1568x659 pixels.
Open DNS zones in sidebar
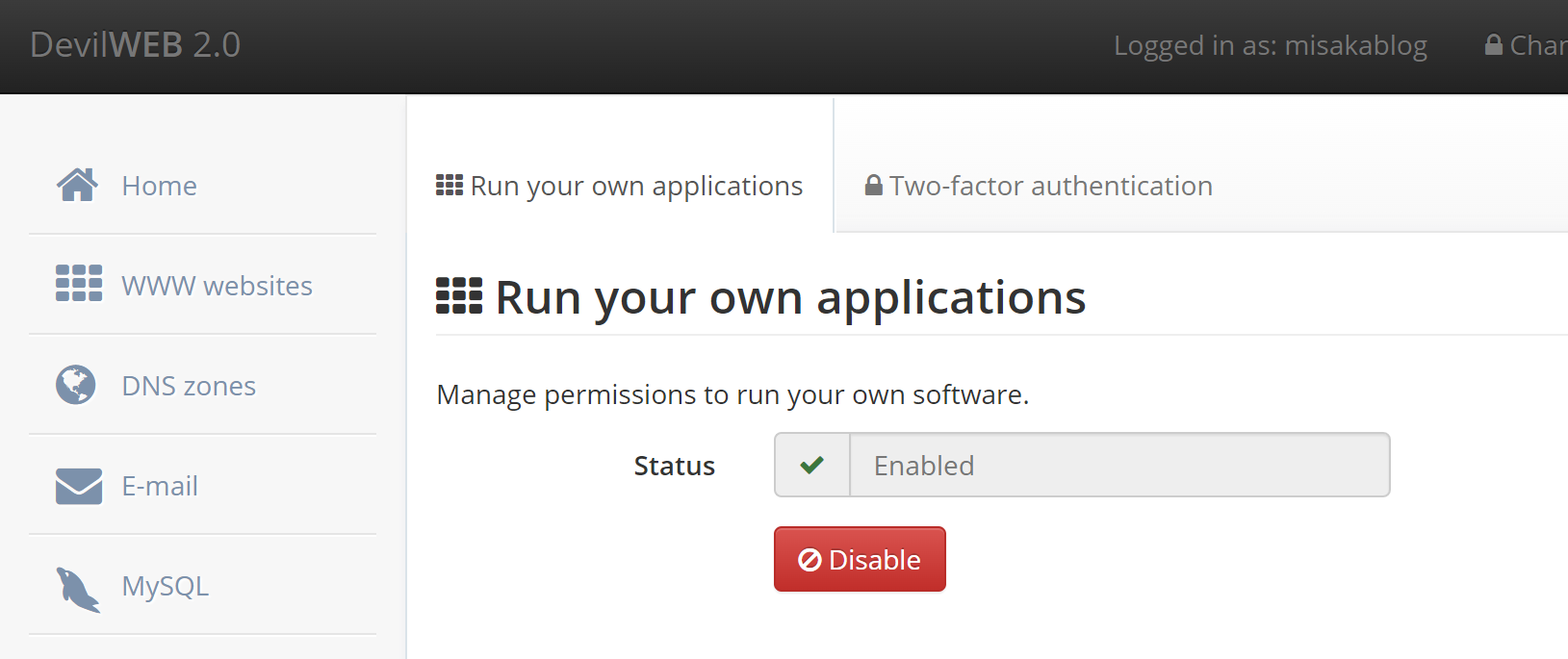pos(189,386)
